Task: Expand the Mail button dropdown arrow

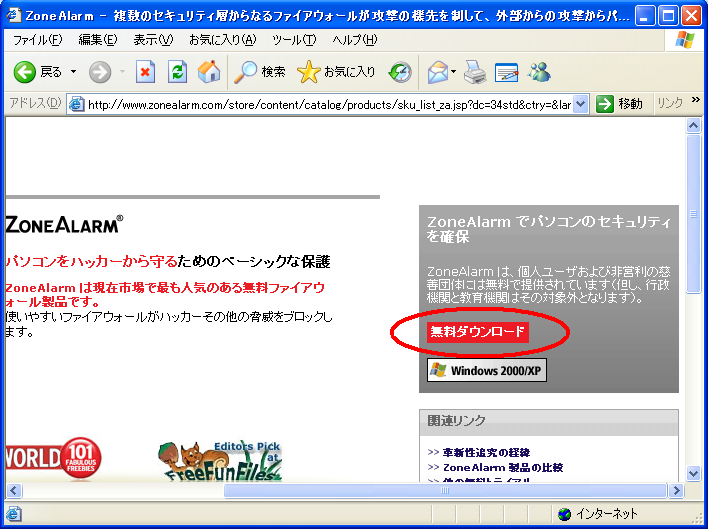Action: [453, 72]
